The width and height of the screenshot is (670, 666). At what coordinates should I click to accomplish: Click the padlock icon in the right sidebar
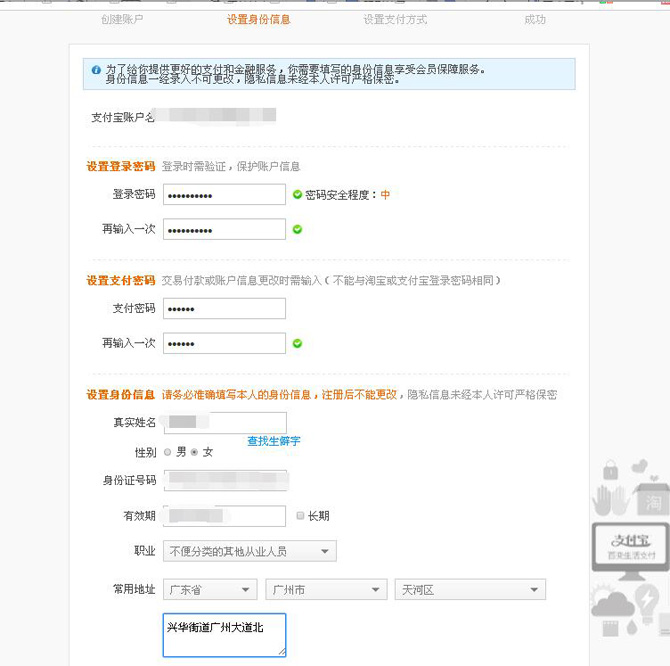click(x=610, y=470)
